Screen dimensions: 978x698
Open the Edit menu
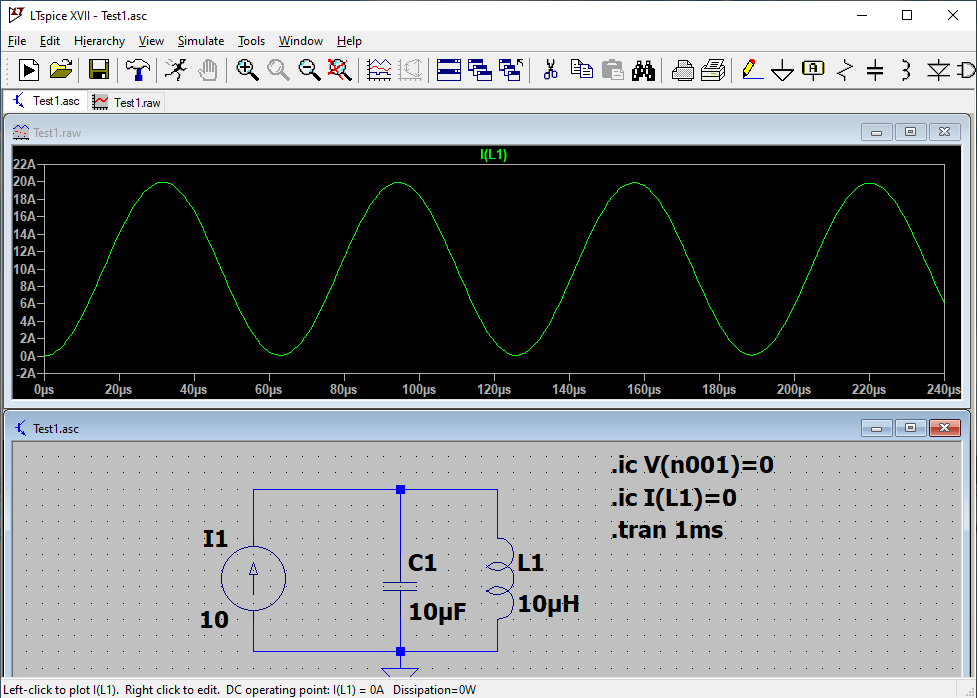[49, 41]
